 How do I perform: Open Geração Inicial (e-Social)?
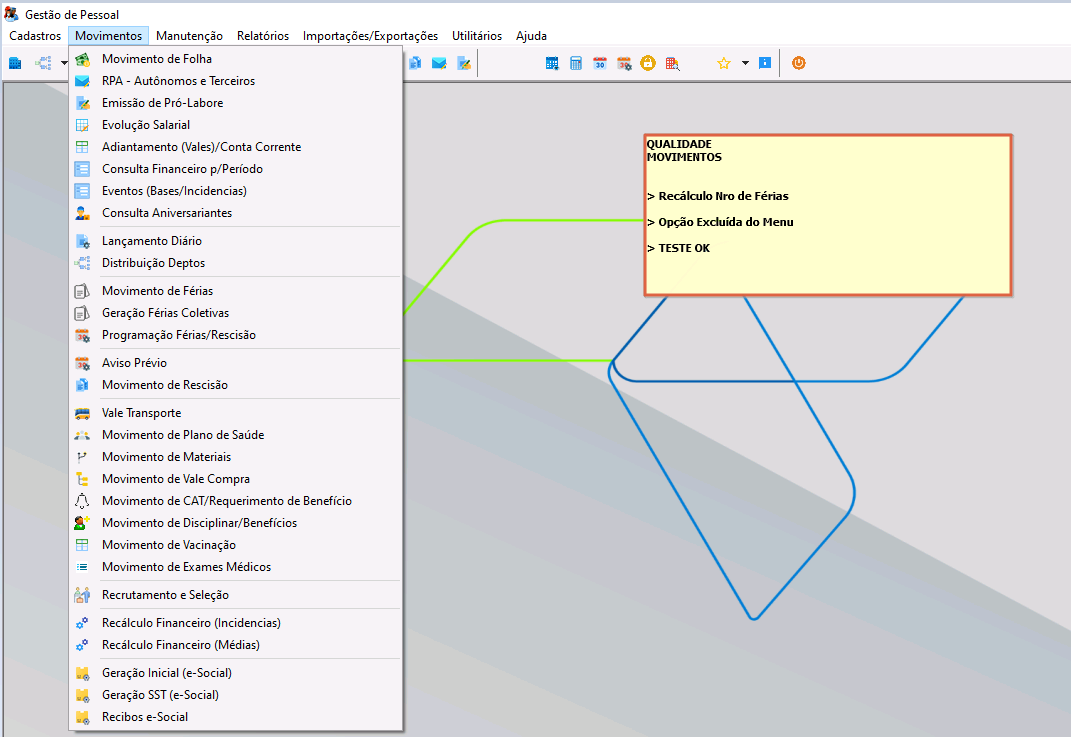[x=236, y=673]
